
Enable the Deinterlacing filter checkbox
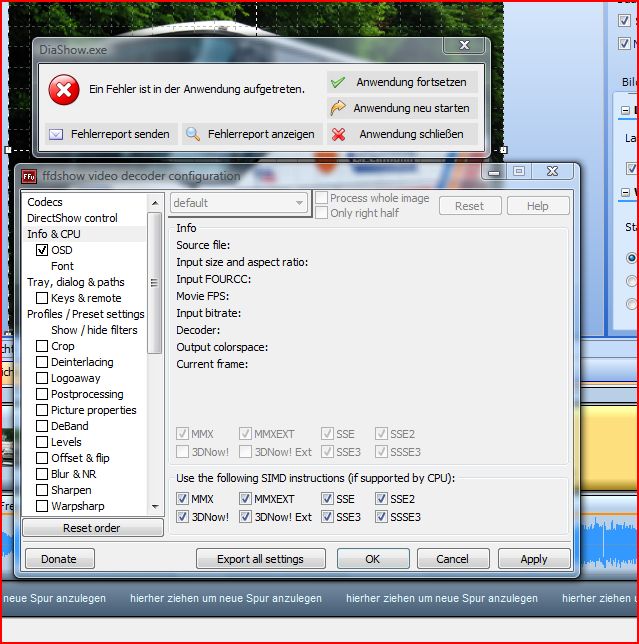click(42, 362)
